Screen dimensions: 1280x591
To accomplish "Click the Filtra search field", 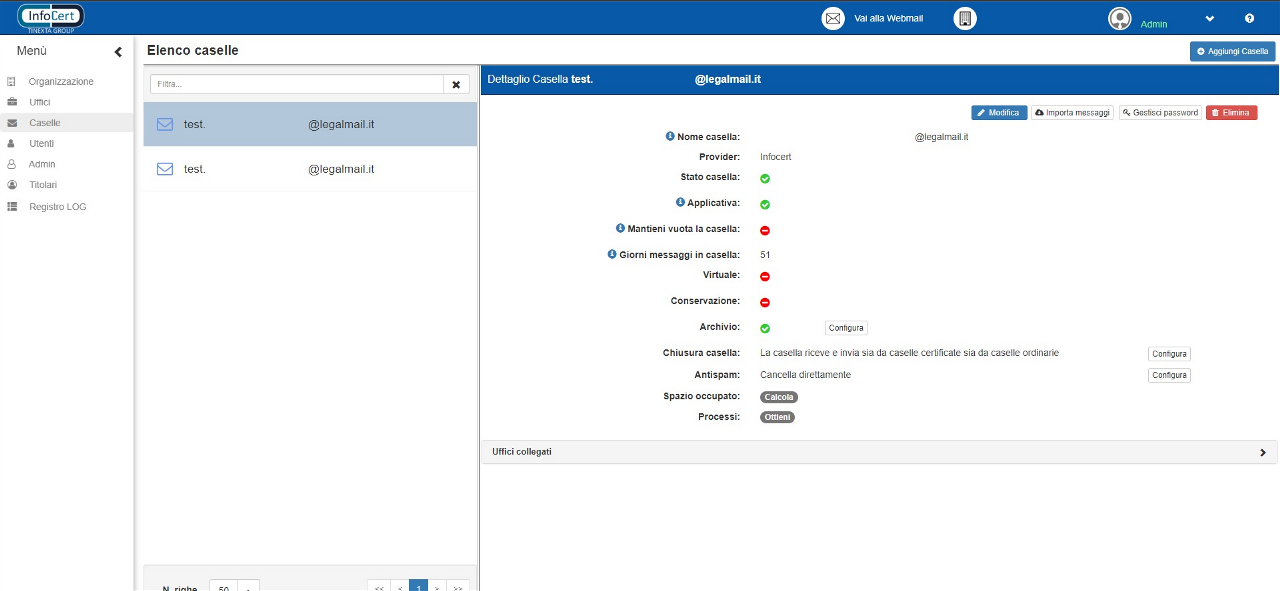I will click(297, 85).
